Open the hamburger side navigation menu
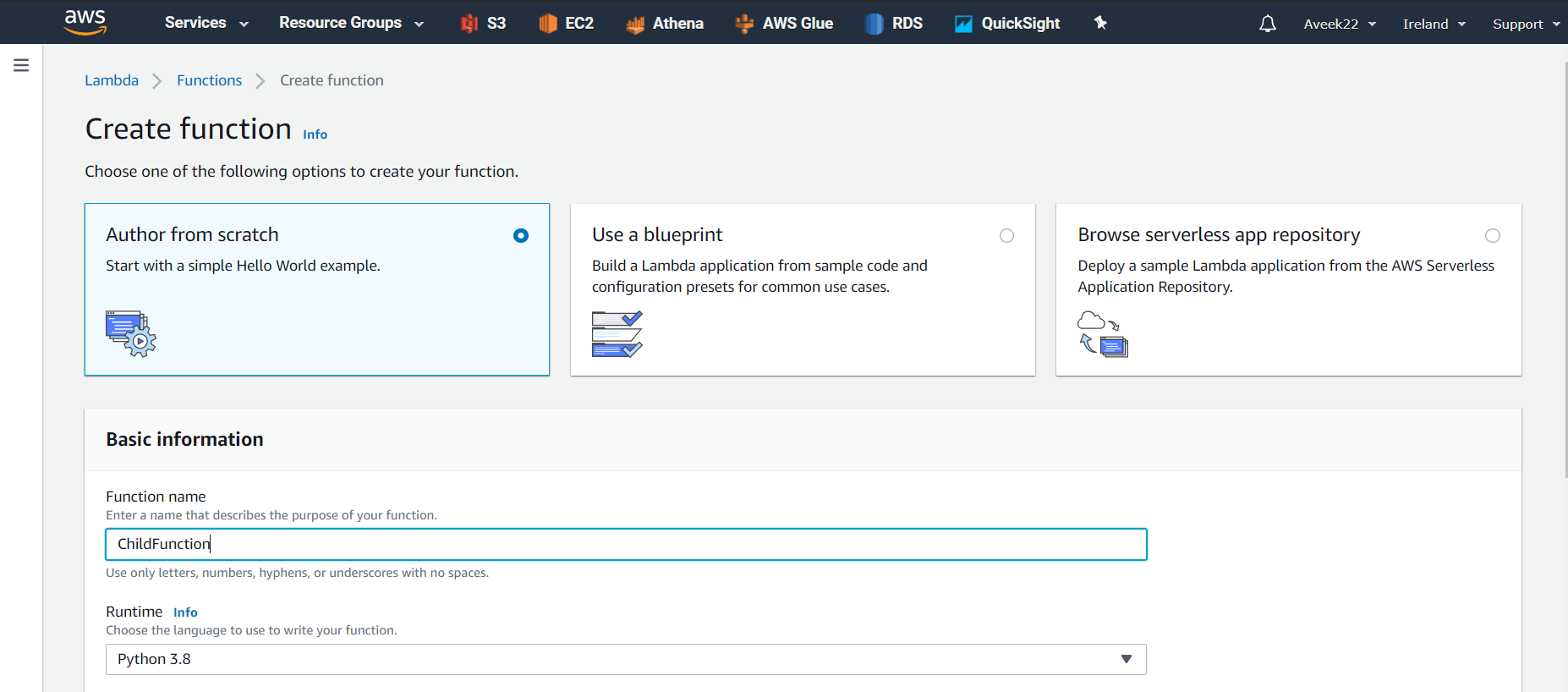 [x=21, y=65]
